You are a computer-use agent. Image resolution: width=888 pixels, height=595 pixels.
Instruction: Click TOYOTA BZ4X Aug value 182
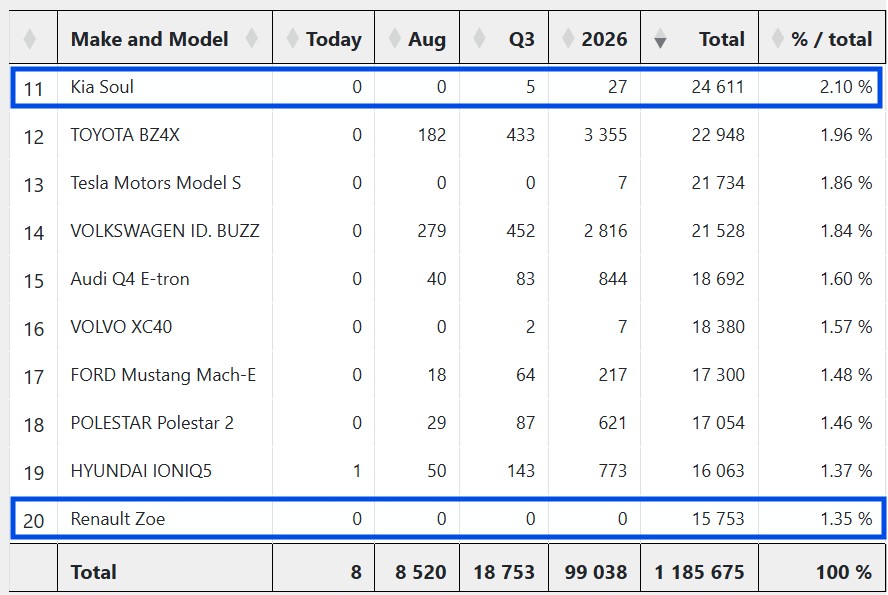(x=432, y=135)
